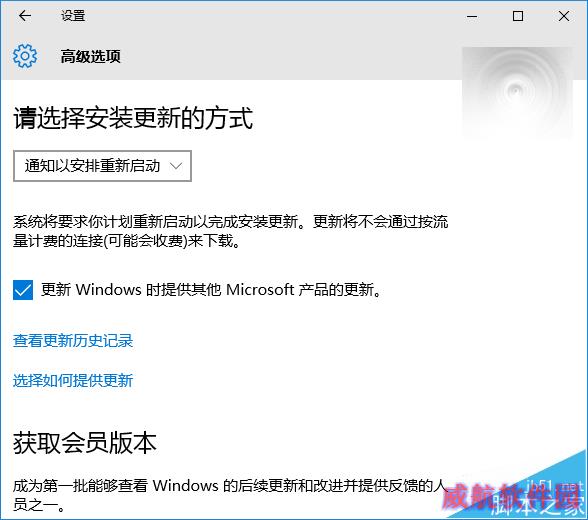Open 选择如何提供更新 link
The height and width of the screenshot is (520, 588).
pos(73,380)
